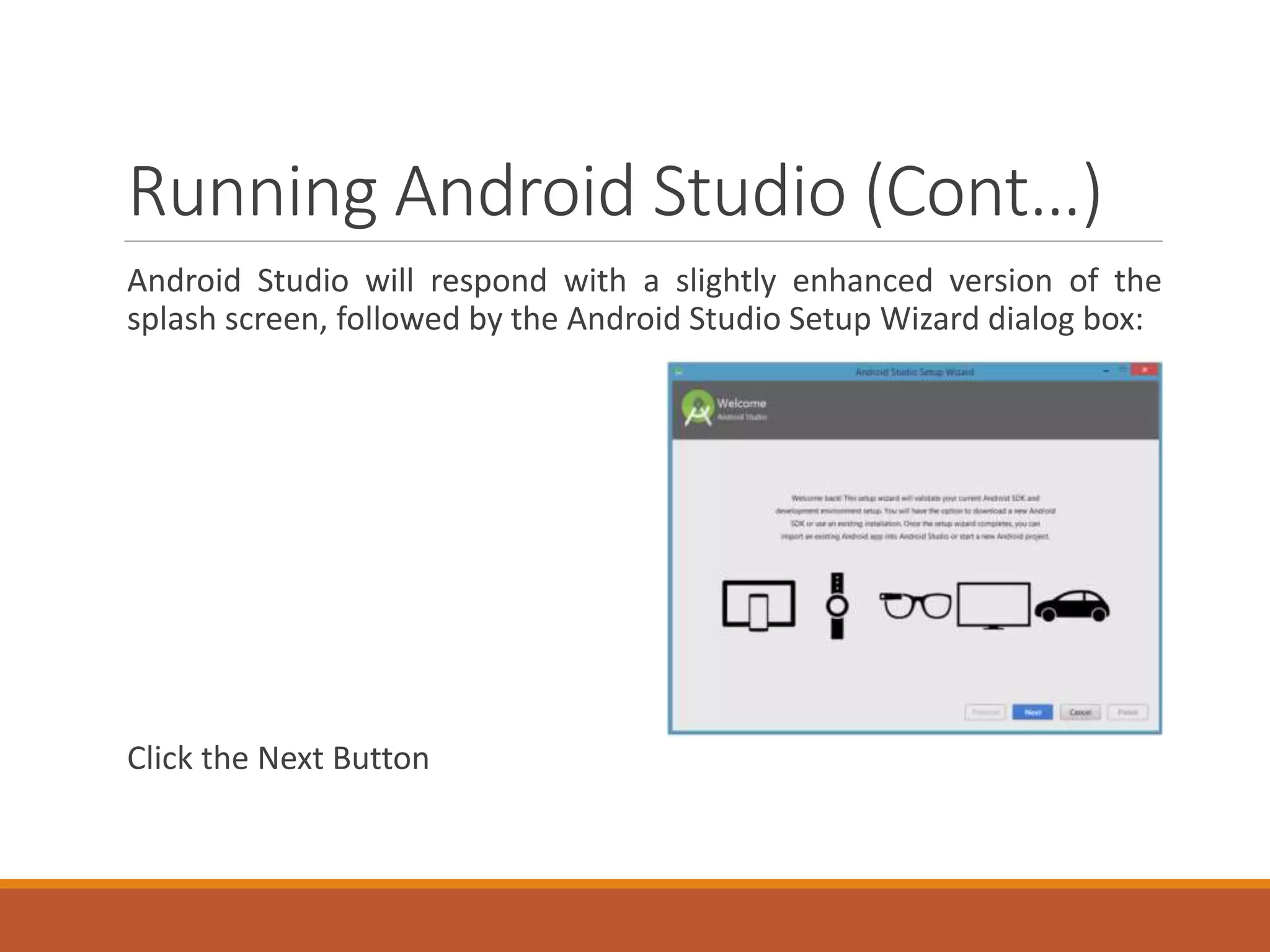The height and width of the screenshot is (952, 1270).
Task: Click the smartwatch wear icon
Action: pos(837,606)
